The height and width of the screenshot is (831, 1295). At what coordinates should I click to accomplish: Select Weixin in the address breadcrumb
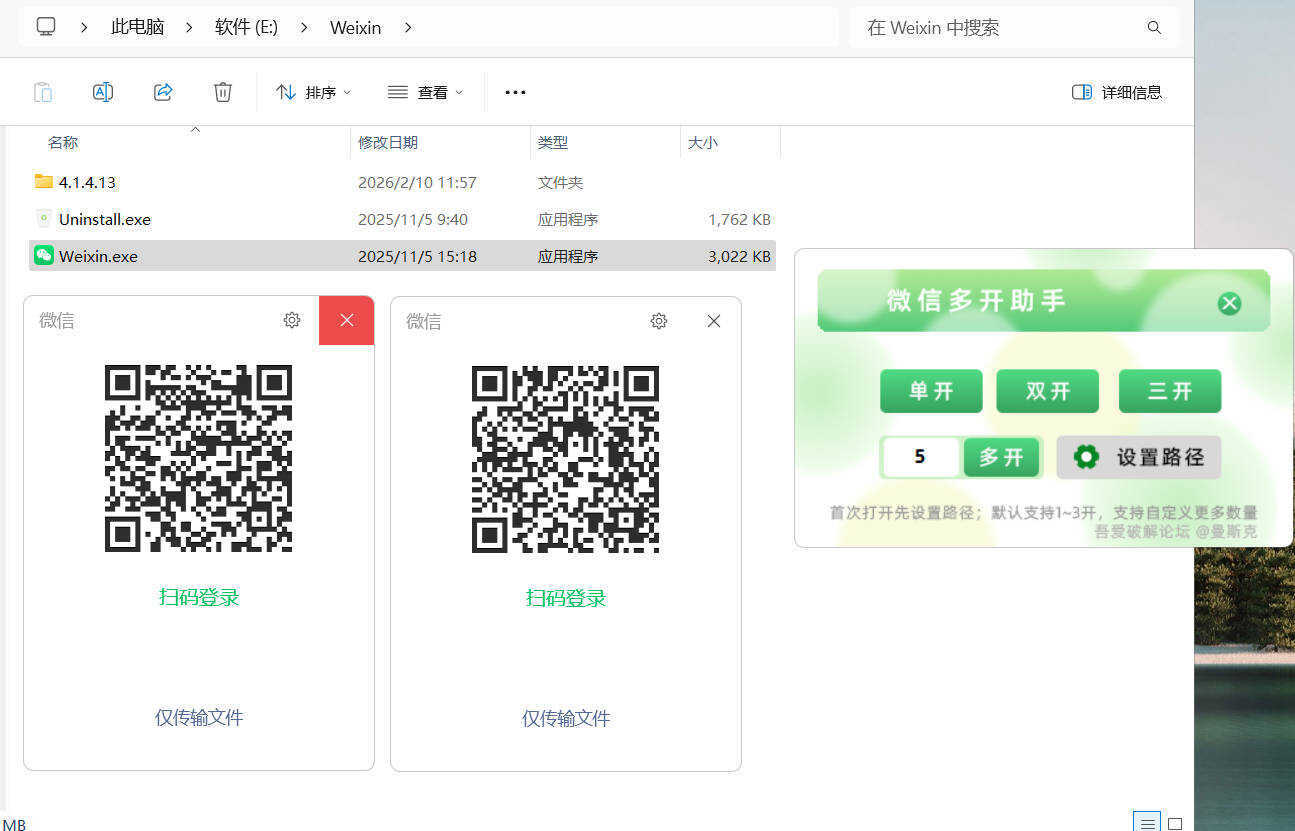point(356,27)
